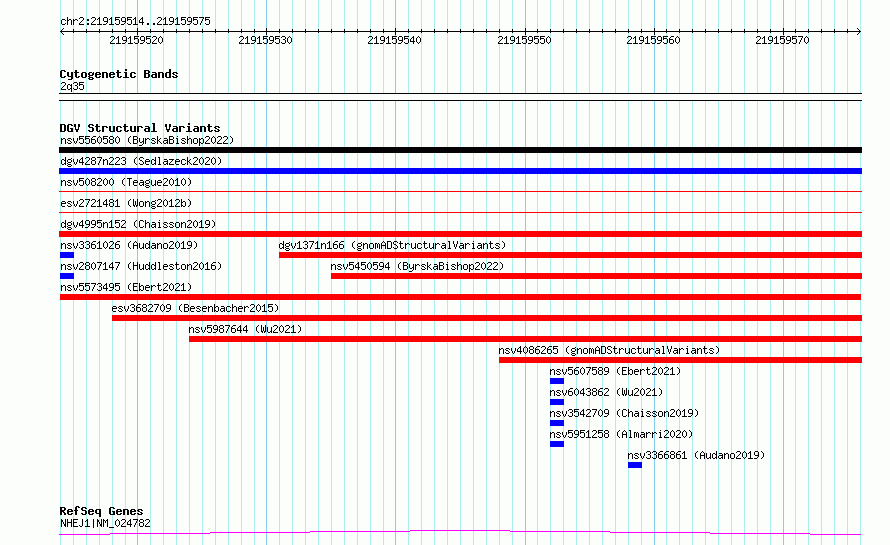Open nsv508200 (Teague2010) variant
Image resolution: width=890 pixels, height=545 pixels.
[126, 182]
